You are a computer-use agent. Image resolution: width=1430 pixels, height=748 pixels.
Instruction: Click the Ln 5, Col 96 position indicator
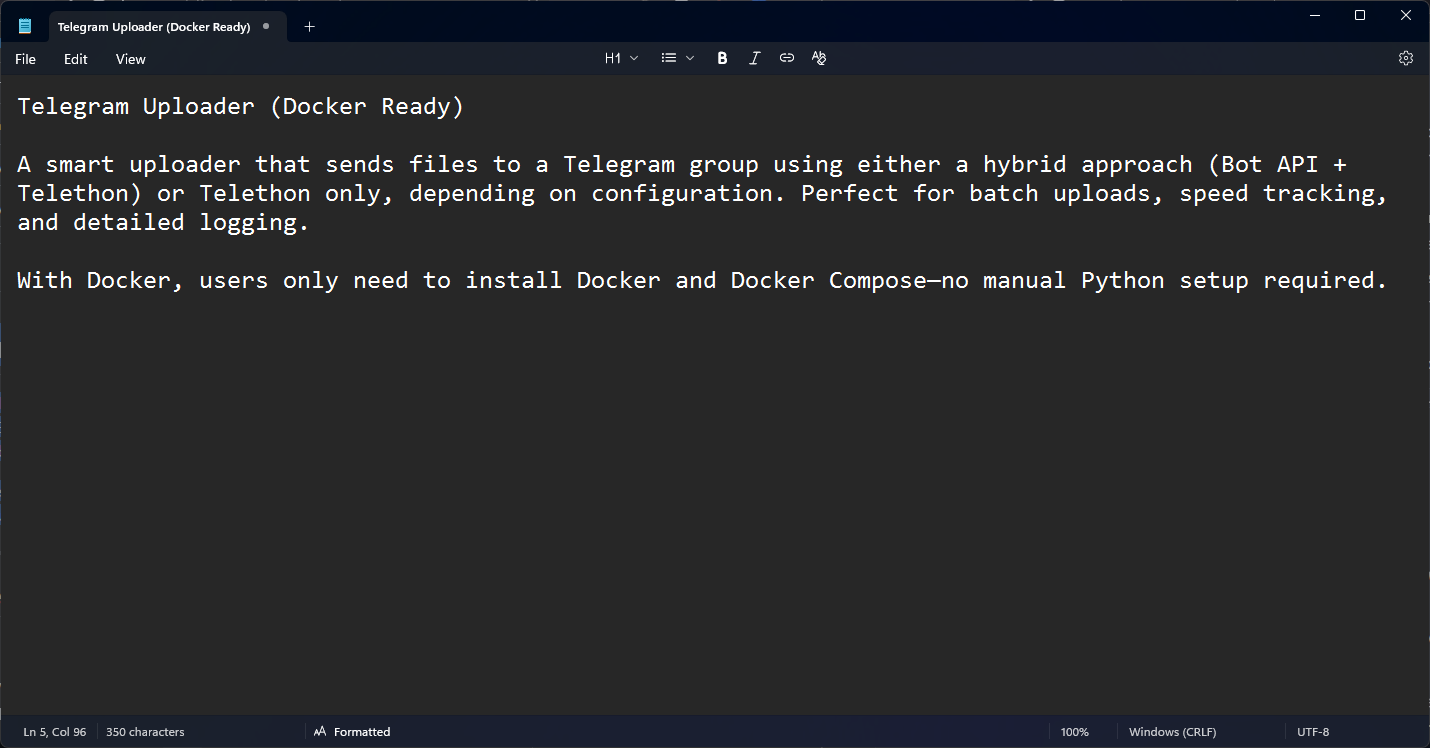(x=55, y=732)
